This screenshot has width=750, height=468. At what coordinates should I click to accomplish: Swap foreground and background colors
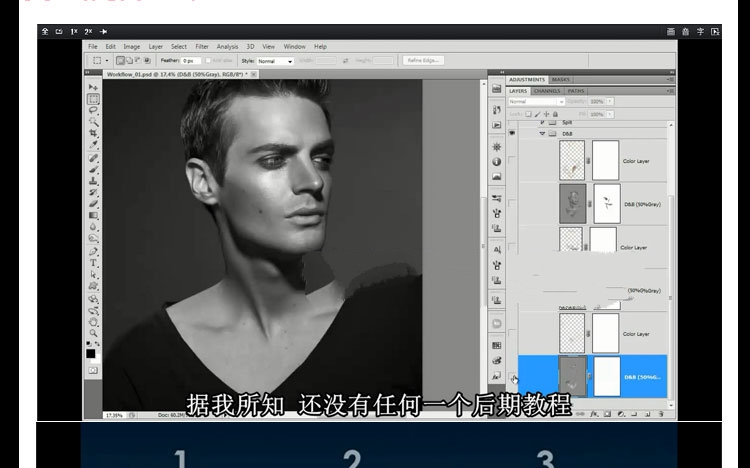98,344
